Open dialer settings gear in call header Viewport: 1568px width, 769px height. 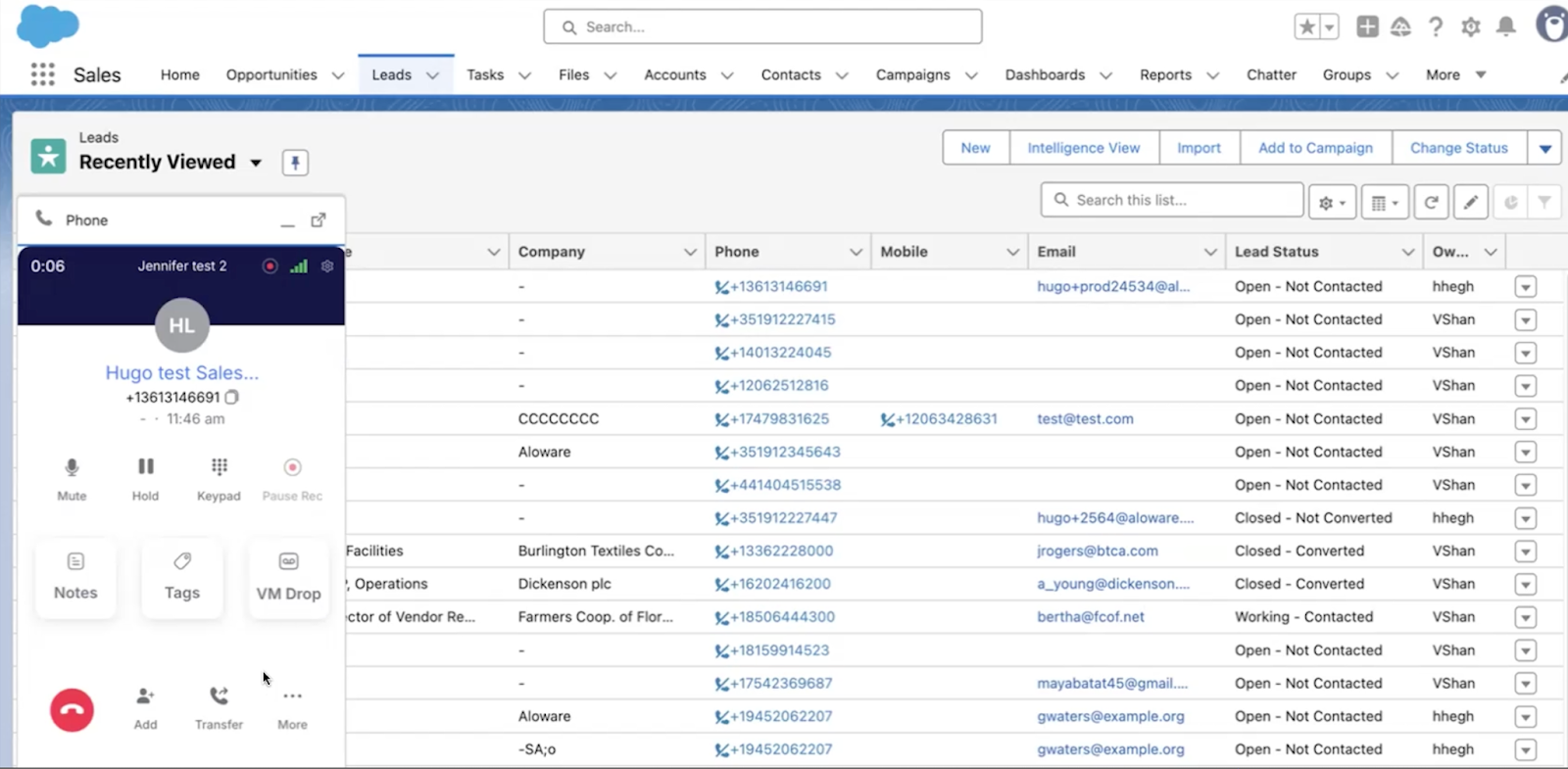(327, 265)
